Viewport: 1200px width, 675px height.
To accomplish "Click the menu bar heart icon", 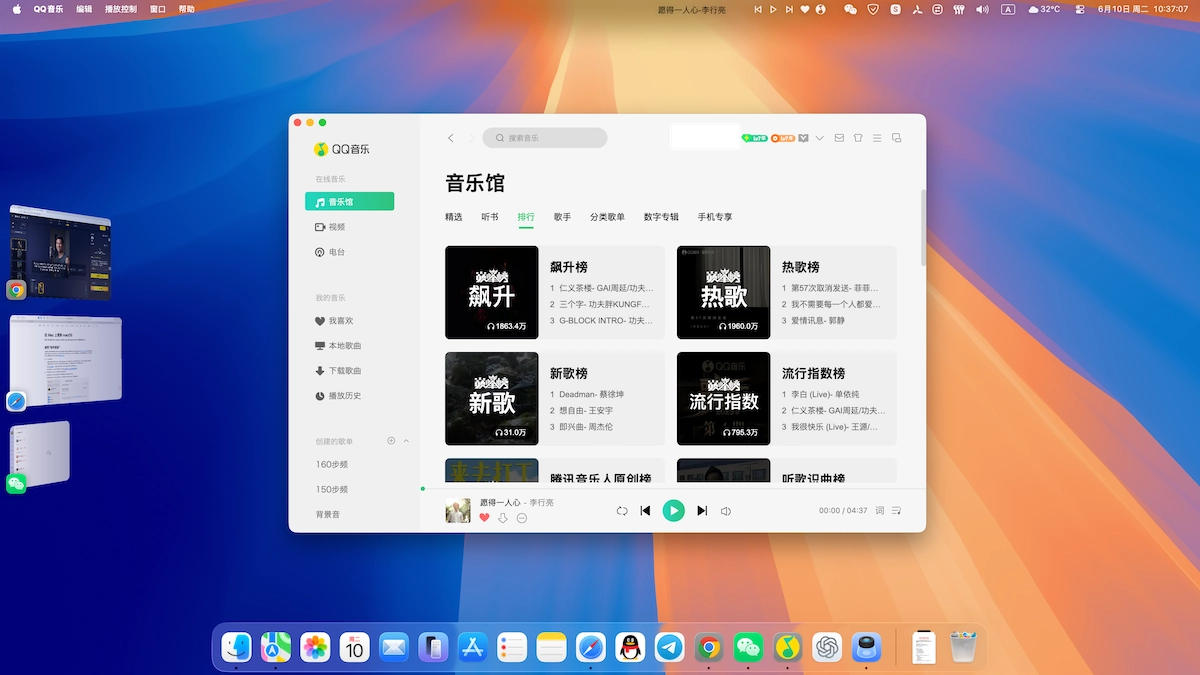I will click(x=804, y=9).
